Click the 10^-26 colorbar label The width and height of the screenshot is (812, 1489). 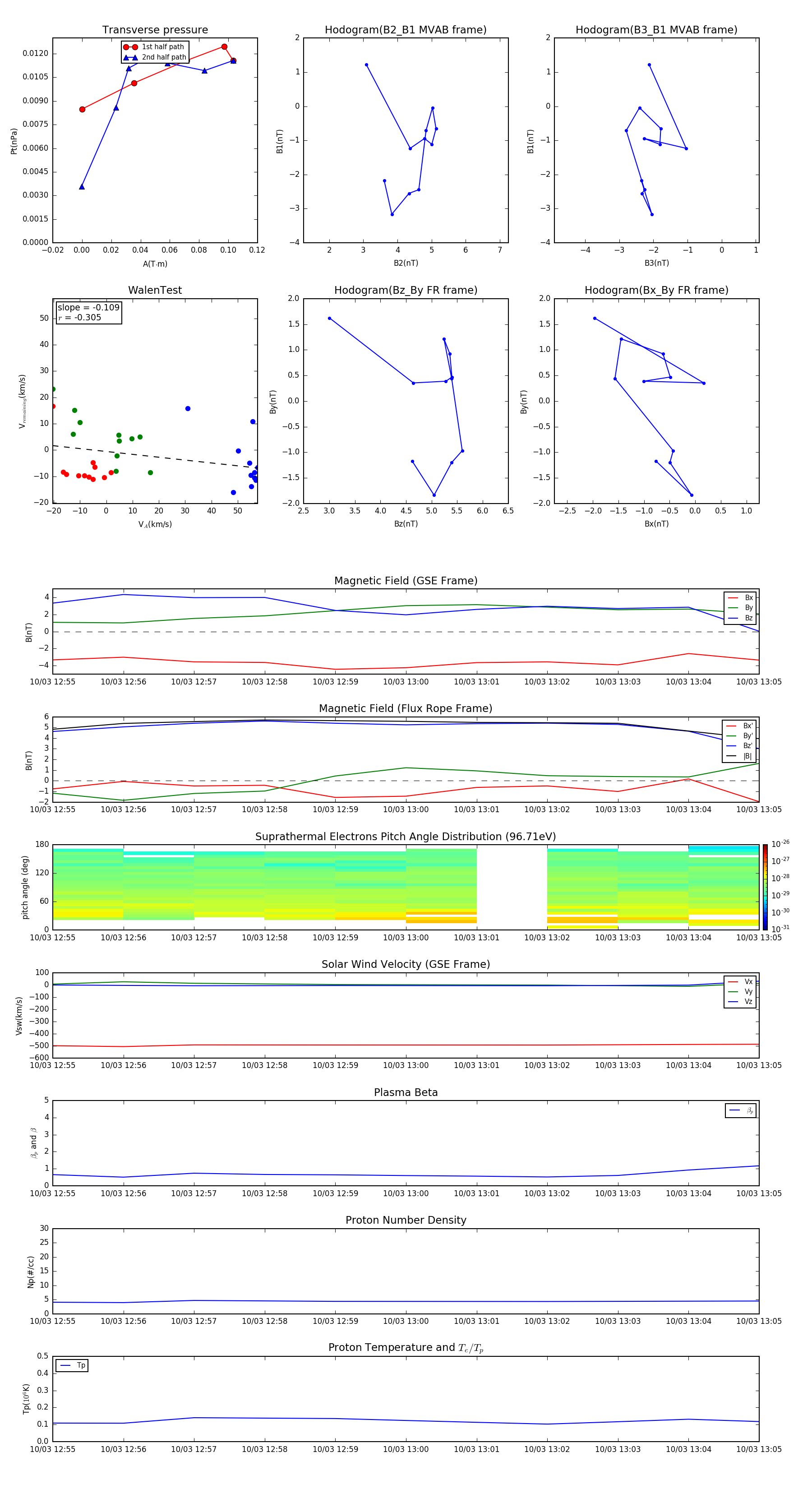click(780, 844)
